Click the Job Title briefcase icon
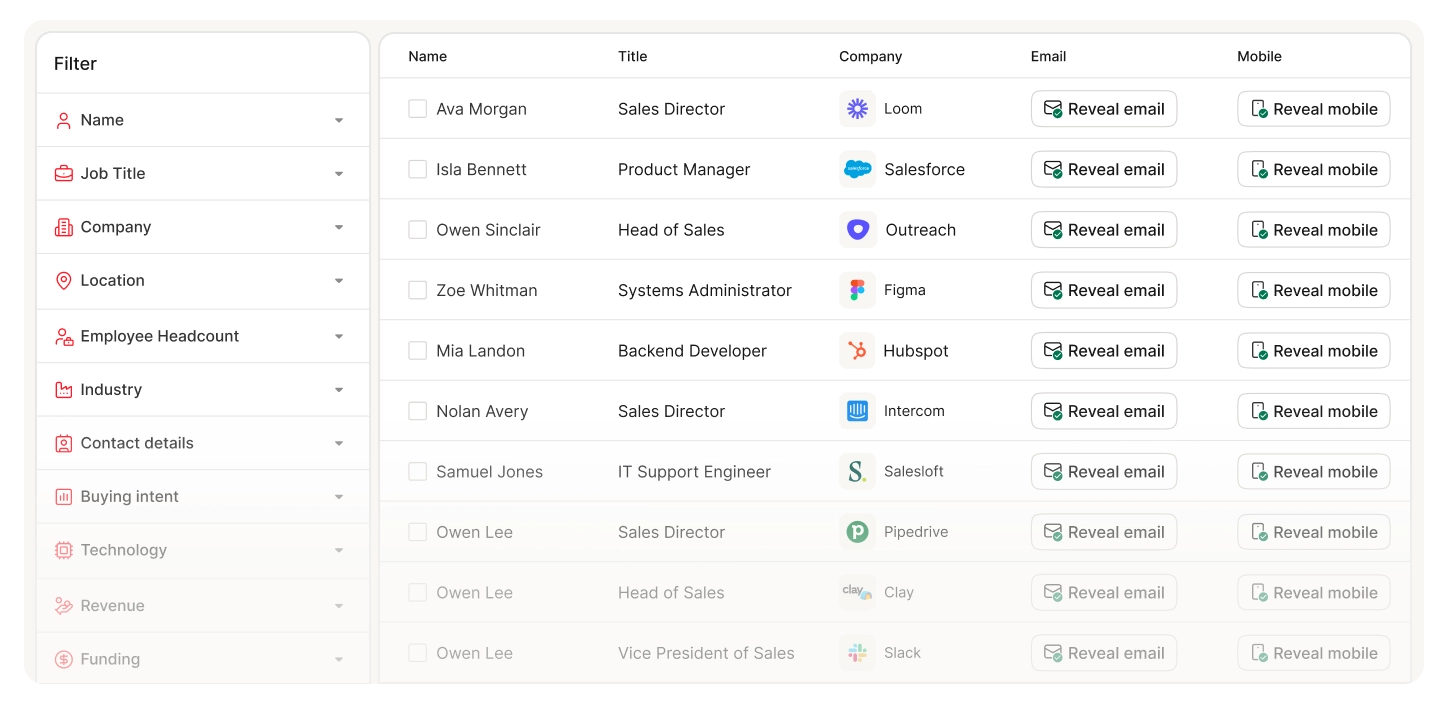 click(x=63, y=174)
